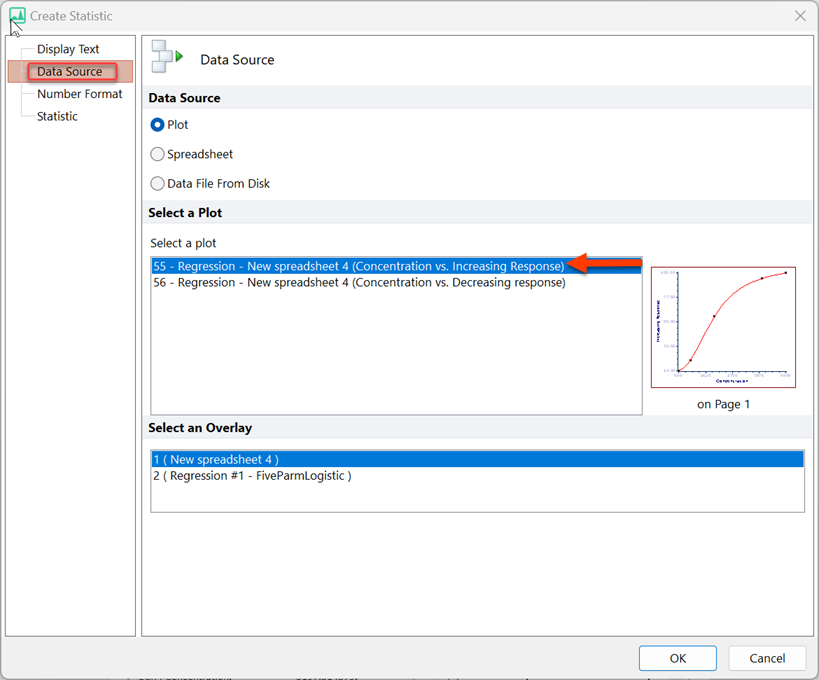Choose overlay 2 Regression #1 FiveParmLogistic
The height and width of the screenshot is (680, 819).
coord(252,476)
